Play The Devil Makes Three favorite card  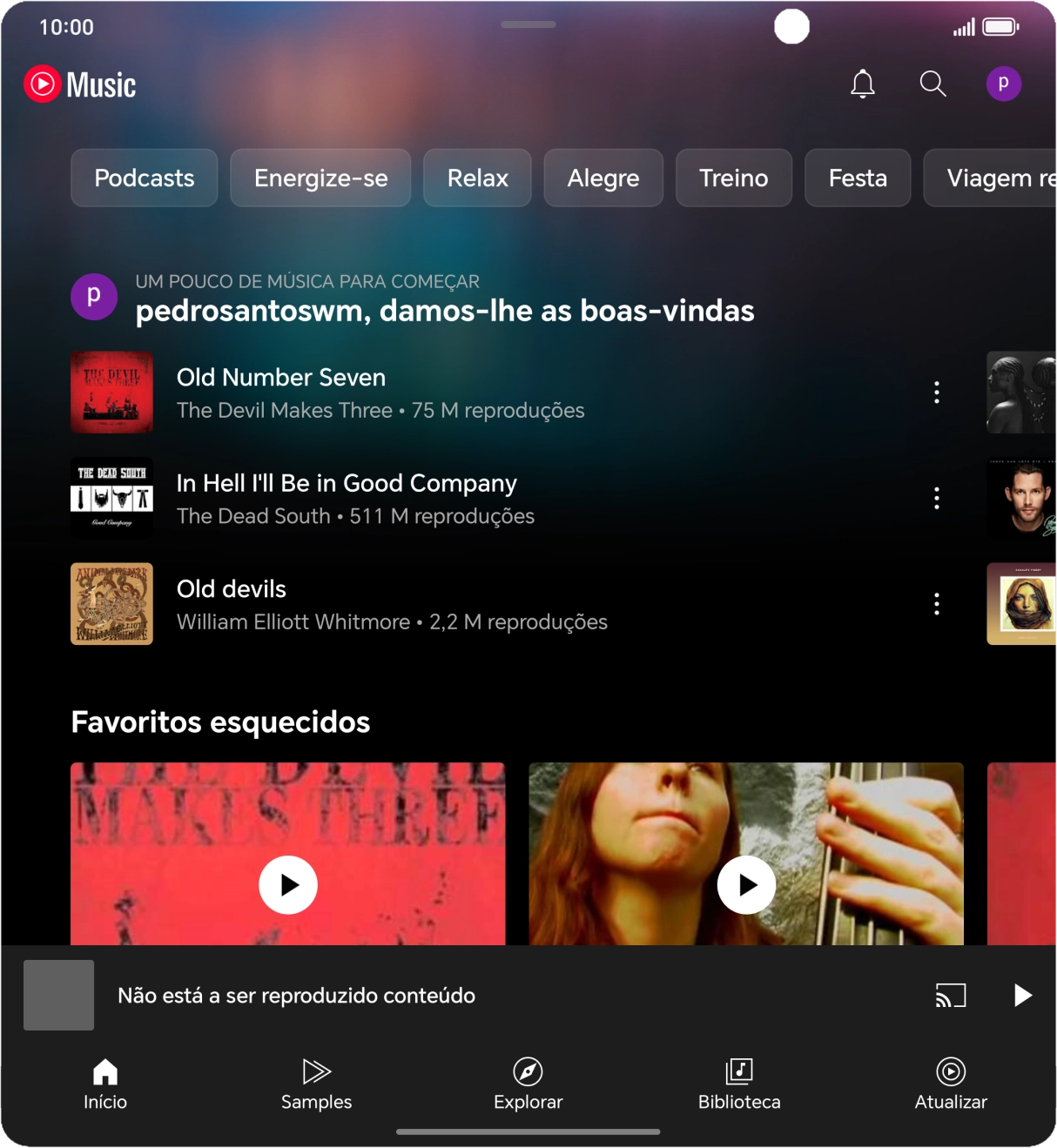coord(288,884)
